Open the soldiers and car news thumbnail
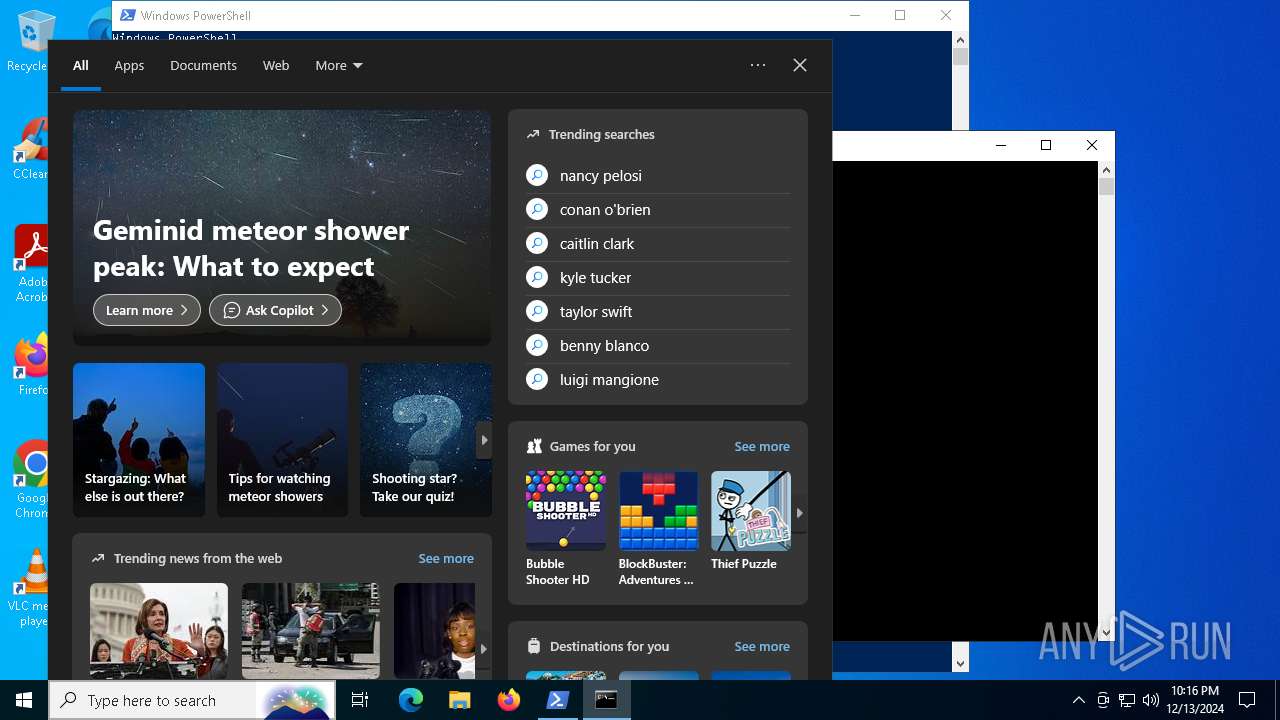This screenshot has width=1280, height=720. pyautogui.click(x=311, y=631)
